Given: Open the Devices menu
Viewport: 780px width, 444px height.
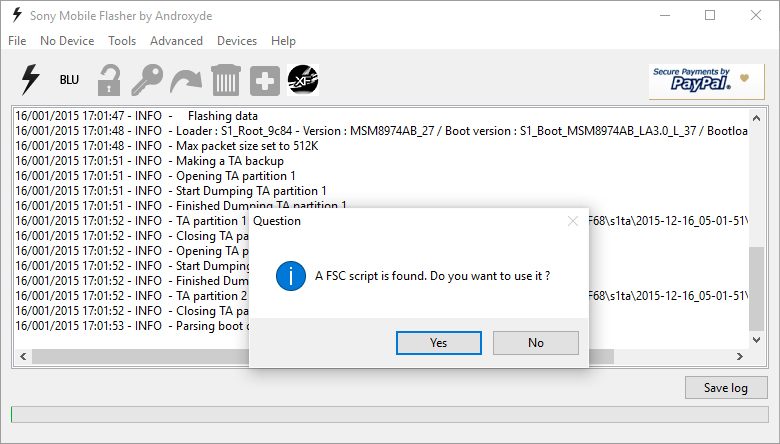Looking at the screenshot, I should tap(237, 41).
